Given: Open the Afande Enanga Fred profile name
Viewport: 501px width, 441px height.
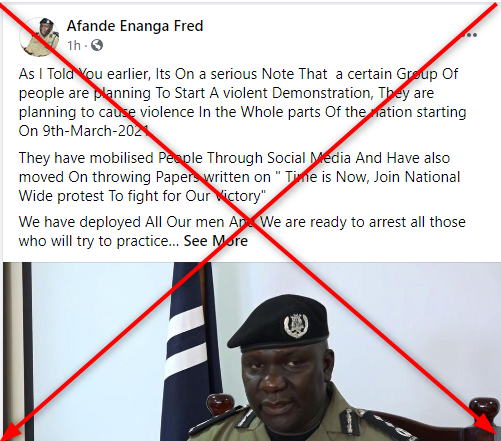Looking at the screenshot, I should tap(135, 26).
